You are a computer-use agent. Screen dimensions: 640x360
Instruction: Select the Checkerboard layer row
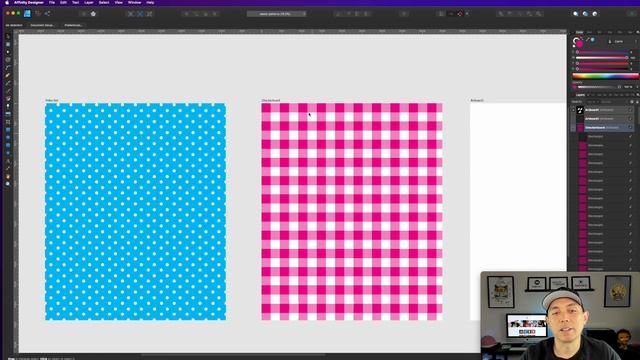[603, 128]
